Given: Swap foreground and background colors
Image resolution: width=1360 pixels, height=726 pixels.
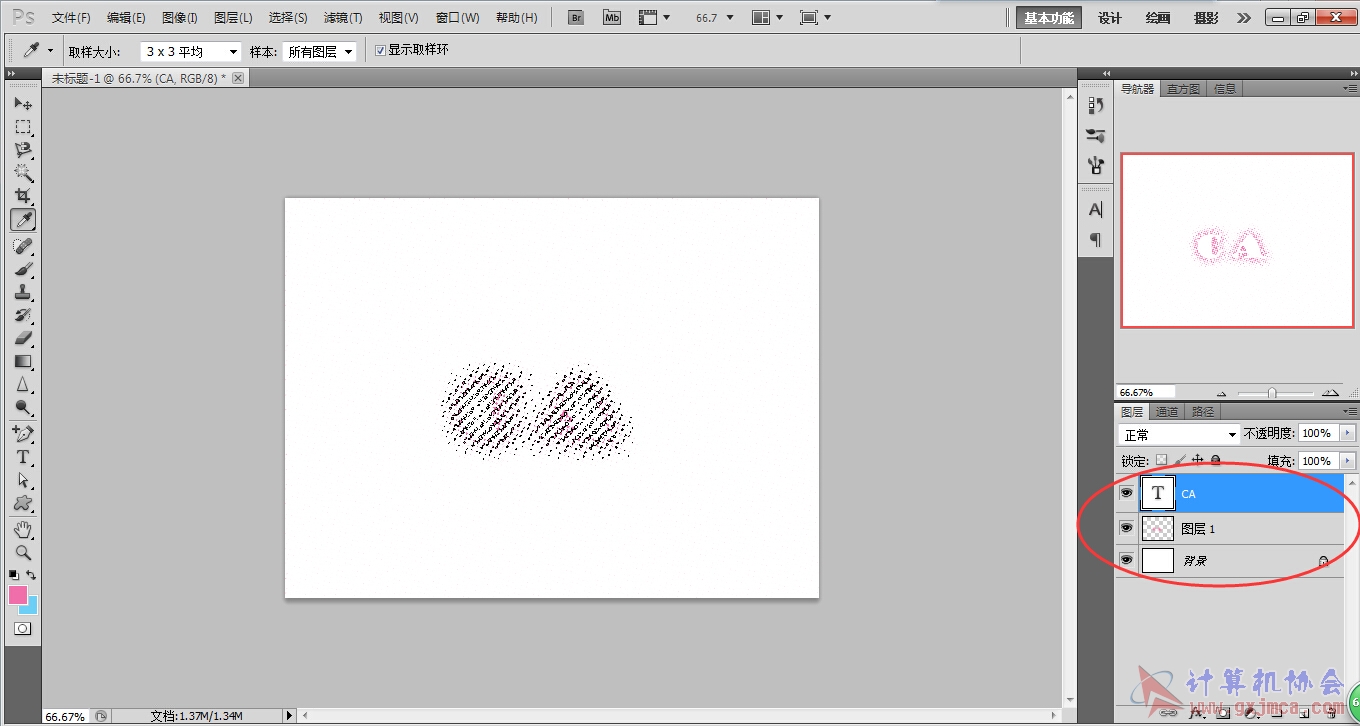Looking at the screenshot, I should [32, 575].
